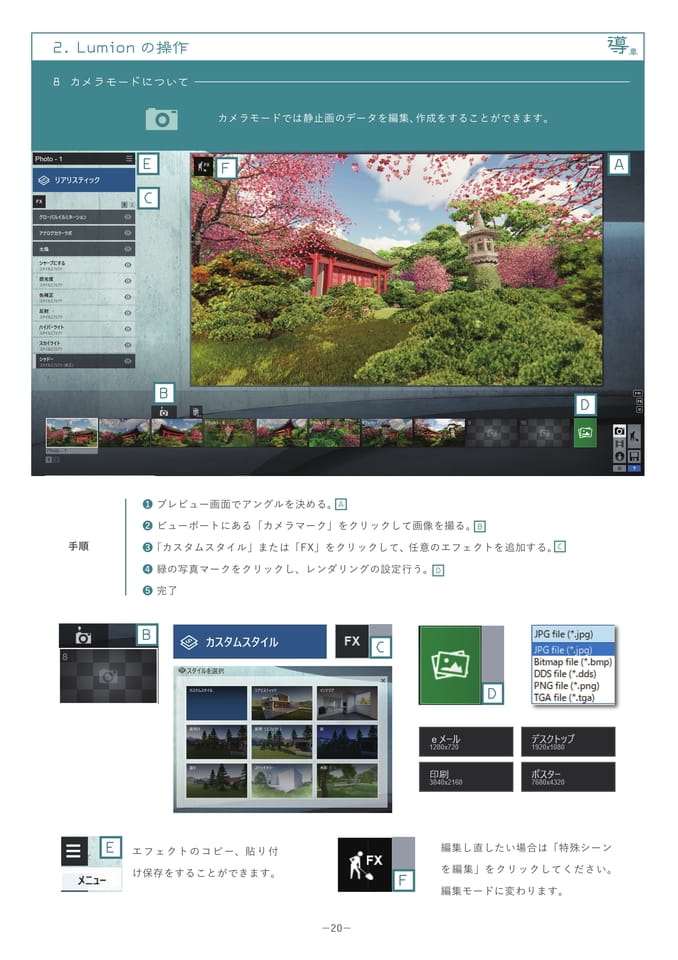
Task: Toggle visibility of 色補正 effect
Action: pyautogui.click(x=128, y=297)
